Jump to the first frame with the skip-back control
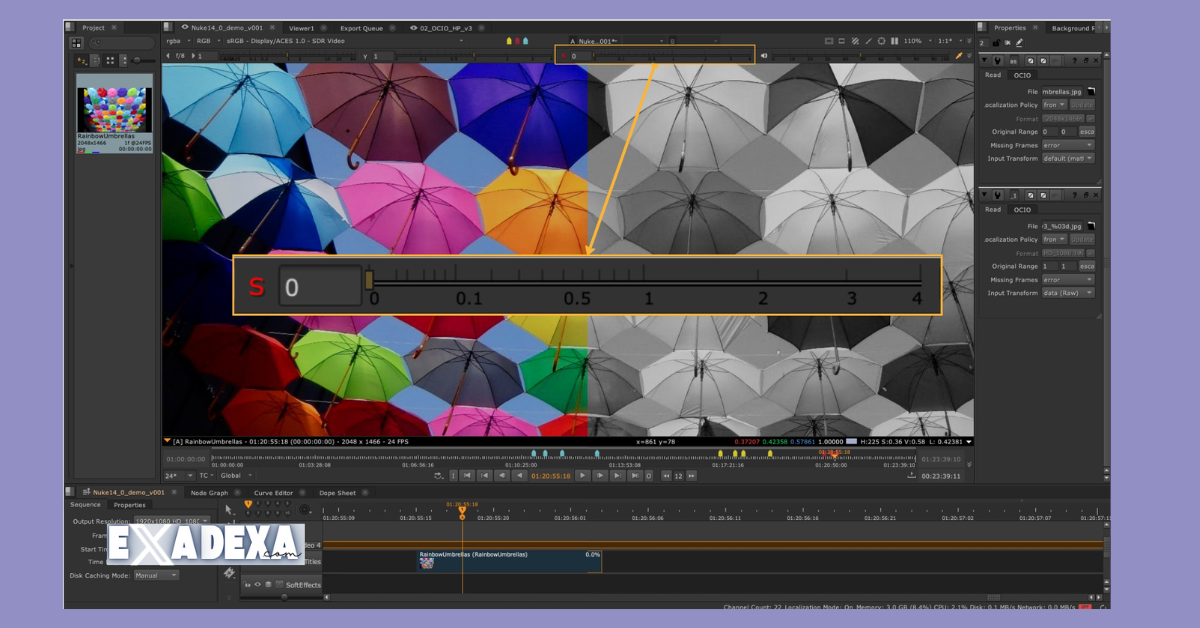Viewport: 1200px width, 628px height. [466, 476]
